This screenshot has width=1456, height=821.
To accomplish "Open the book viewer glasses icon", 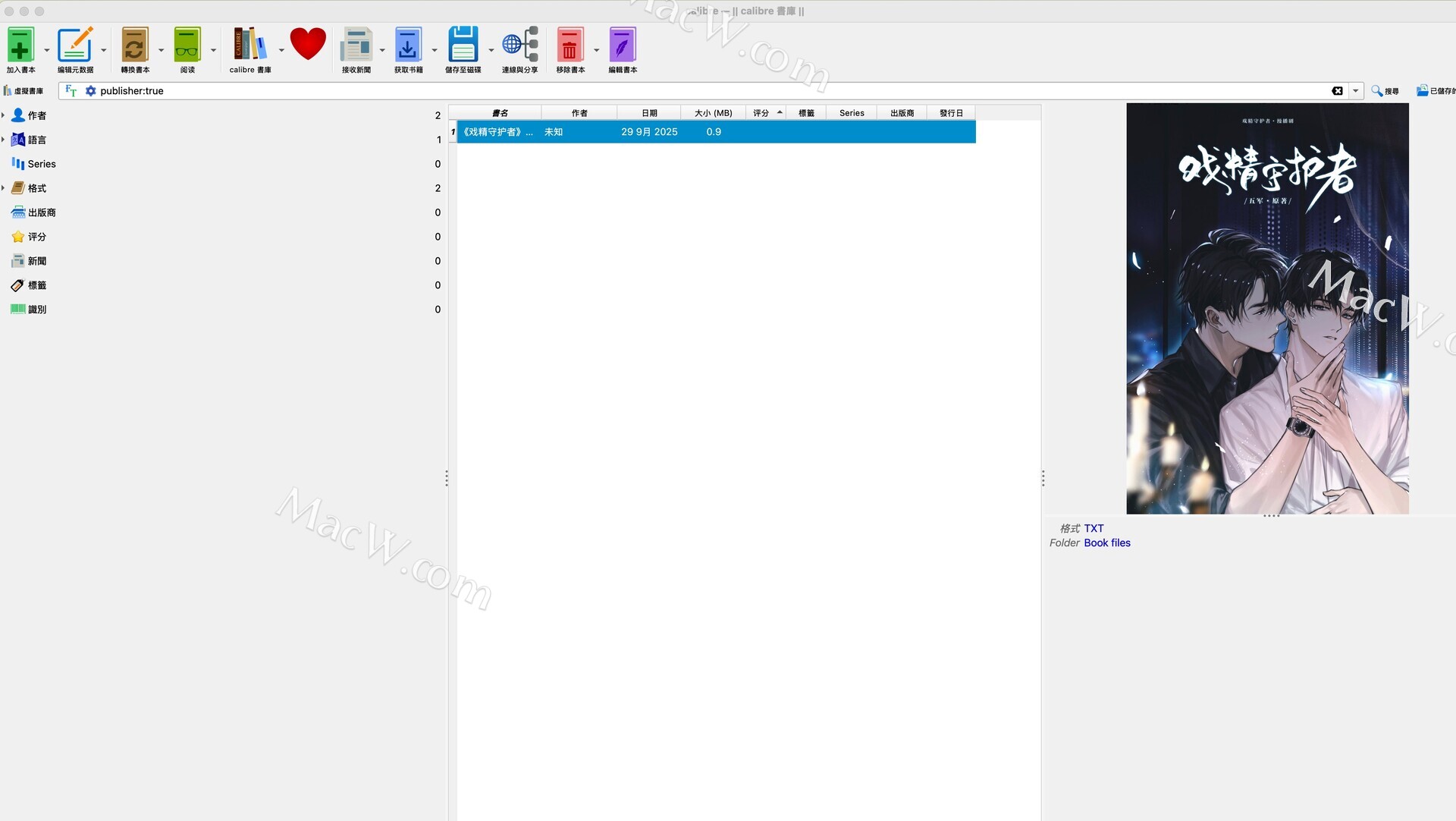I will (x=187, y=46).
